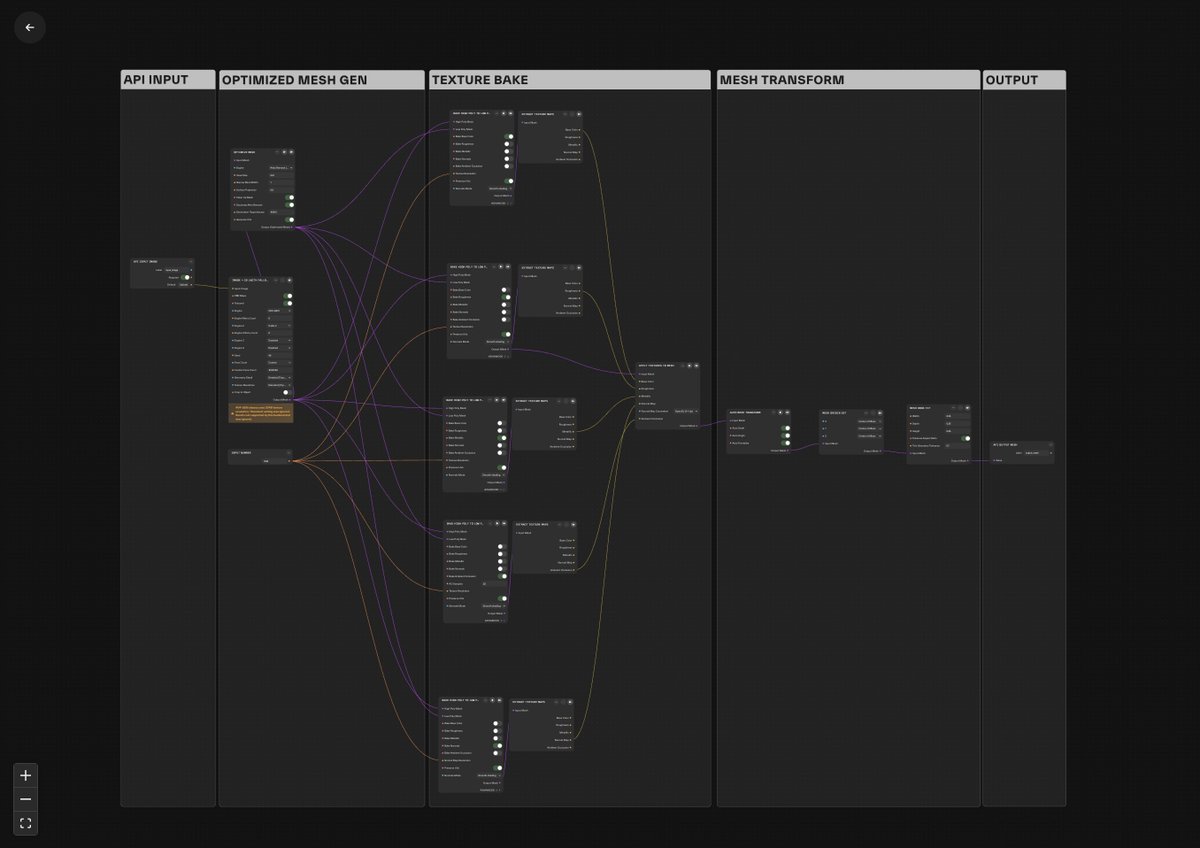
Task: Open label dropdown in API Output Mesh node
Action: (x=1039, y=453)
